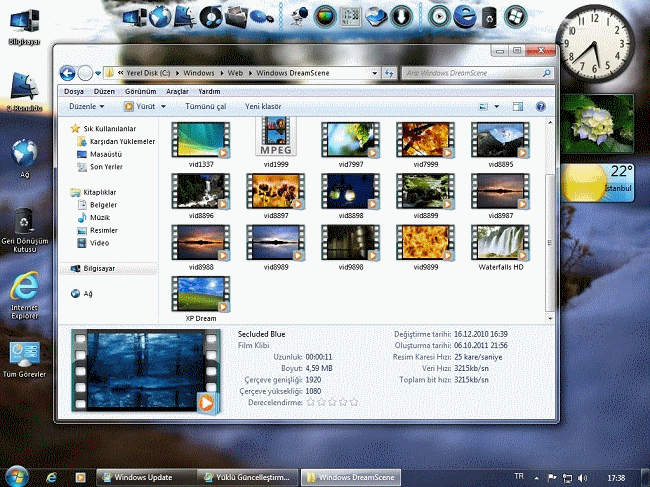Click the volume speaker tray icon
This screenshot has width=650, height=487.
pos(582,478)
